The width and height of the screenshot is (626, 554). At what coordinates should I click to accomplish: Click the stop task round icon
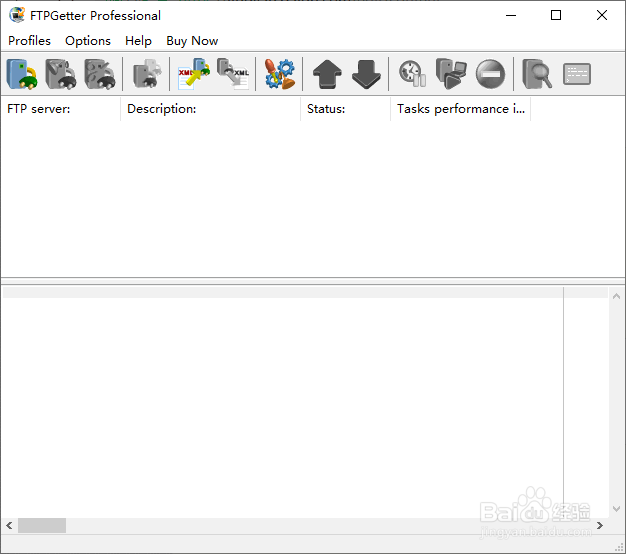tap(490, 74)
